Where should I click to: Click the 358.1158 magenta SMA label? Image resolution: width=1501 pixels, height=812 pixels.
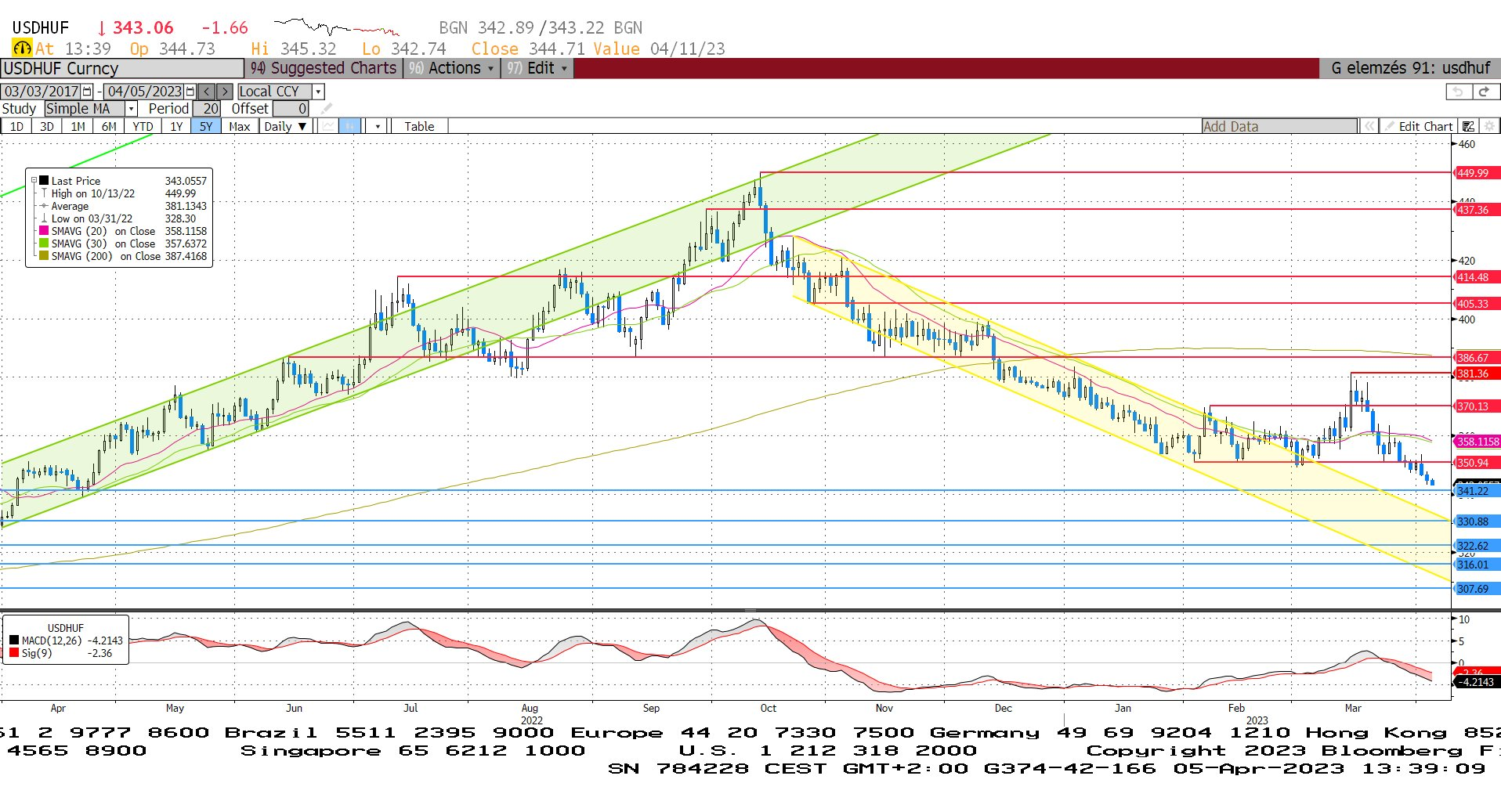click(1477, 442)
